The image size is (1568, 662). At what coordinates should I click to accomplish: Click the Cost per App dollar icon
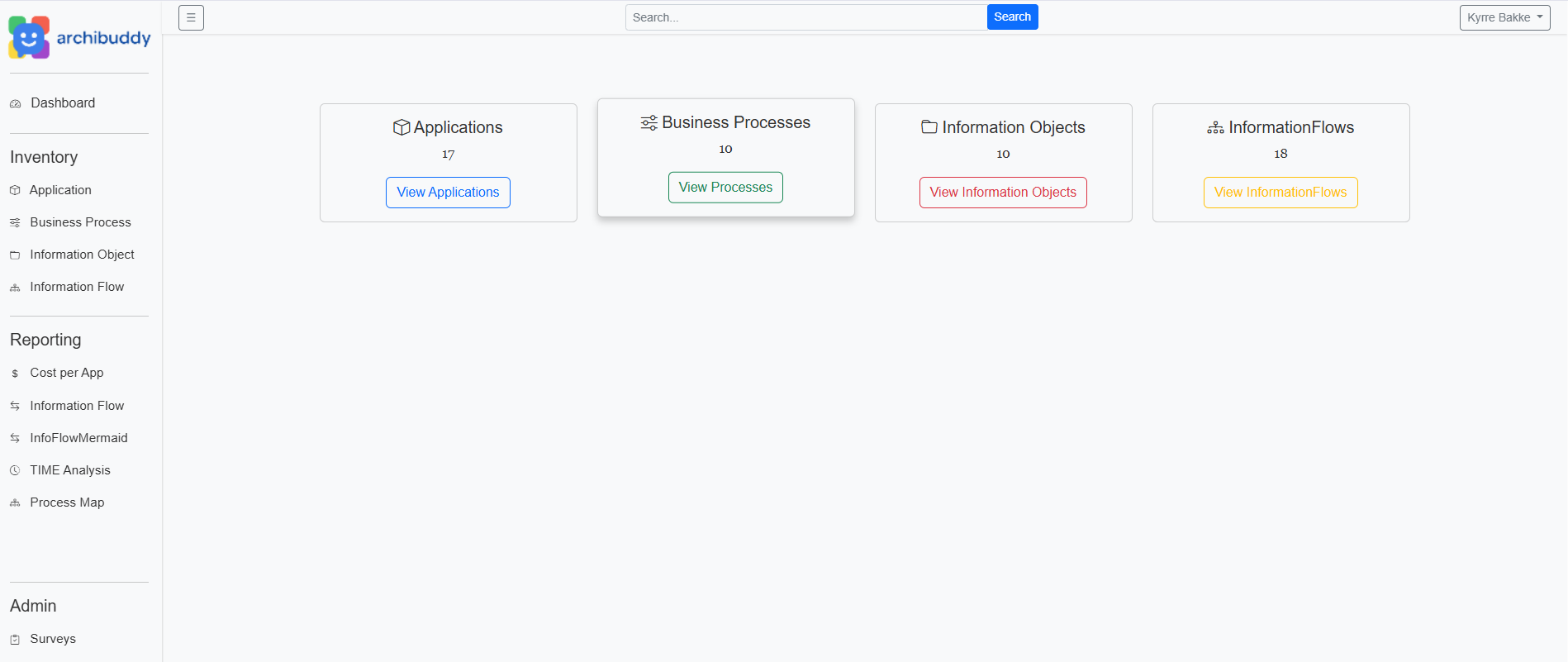click(x=15, y=374)
